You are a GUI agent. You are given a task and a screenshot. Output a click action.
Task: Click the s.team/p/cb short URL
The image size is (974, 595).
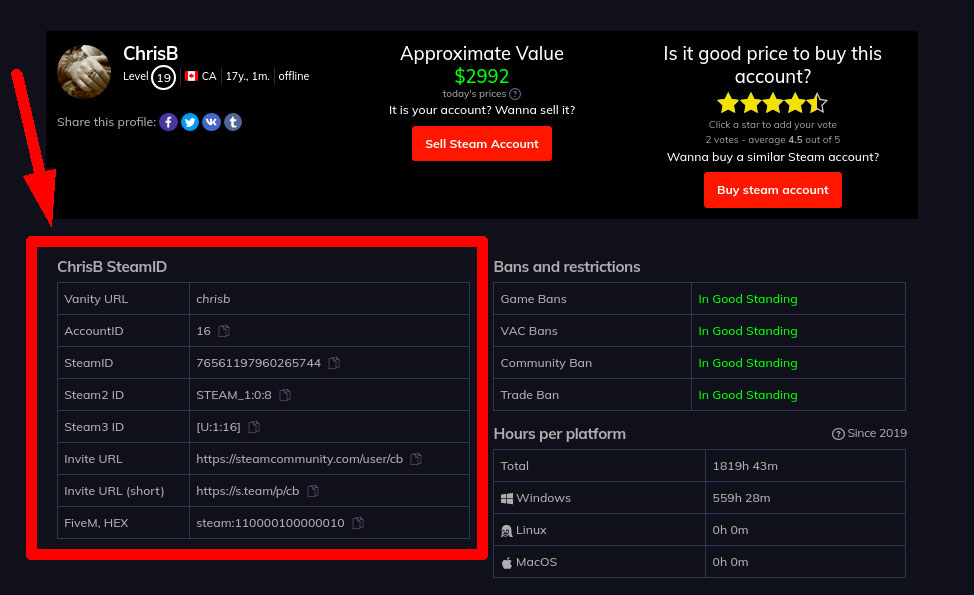click(x=248, y=491)
